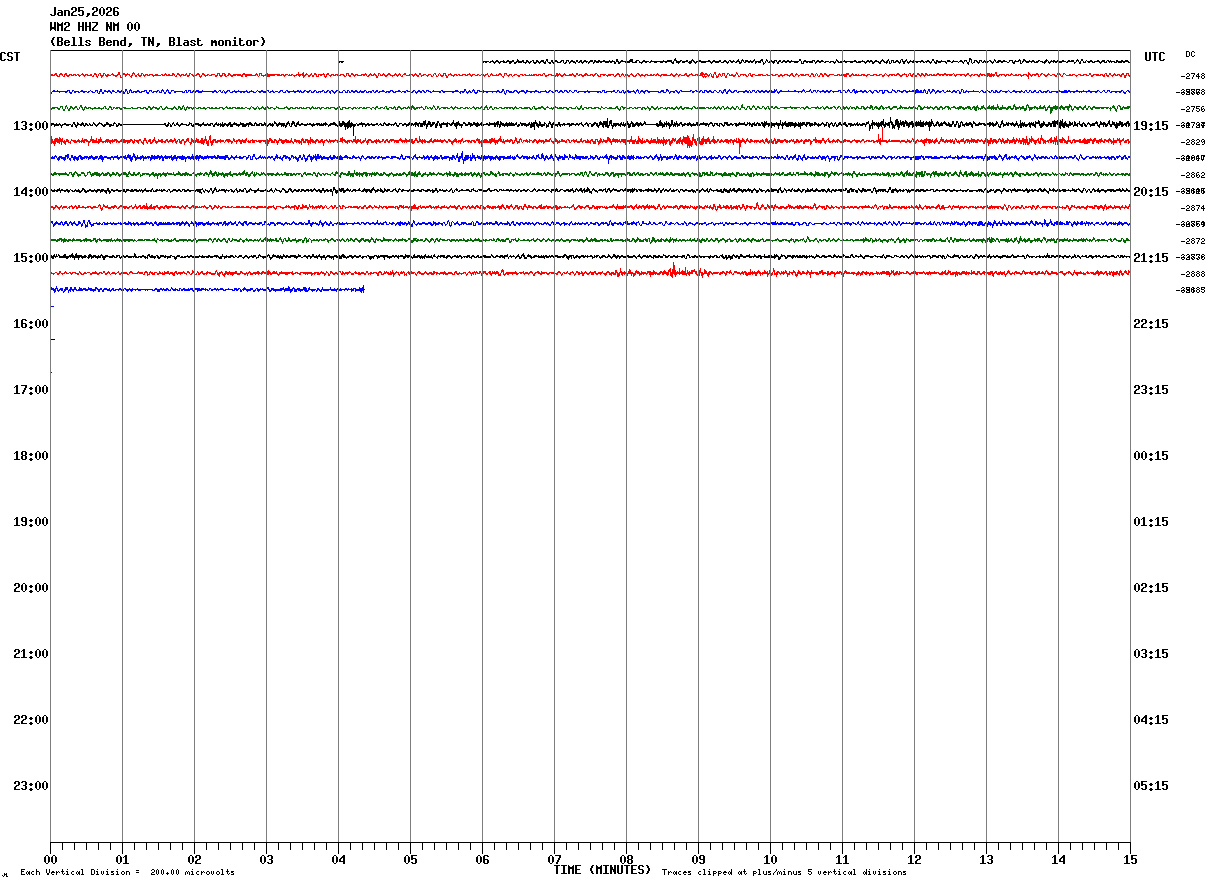The height and width of the screenshot is (886, 1210).
Task: Click the UTC timezone label
Action: coord(1155,57)
